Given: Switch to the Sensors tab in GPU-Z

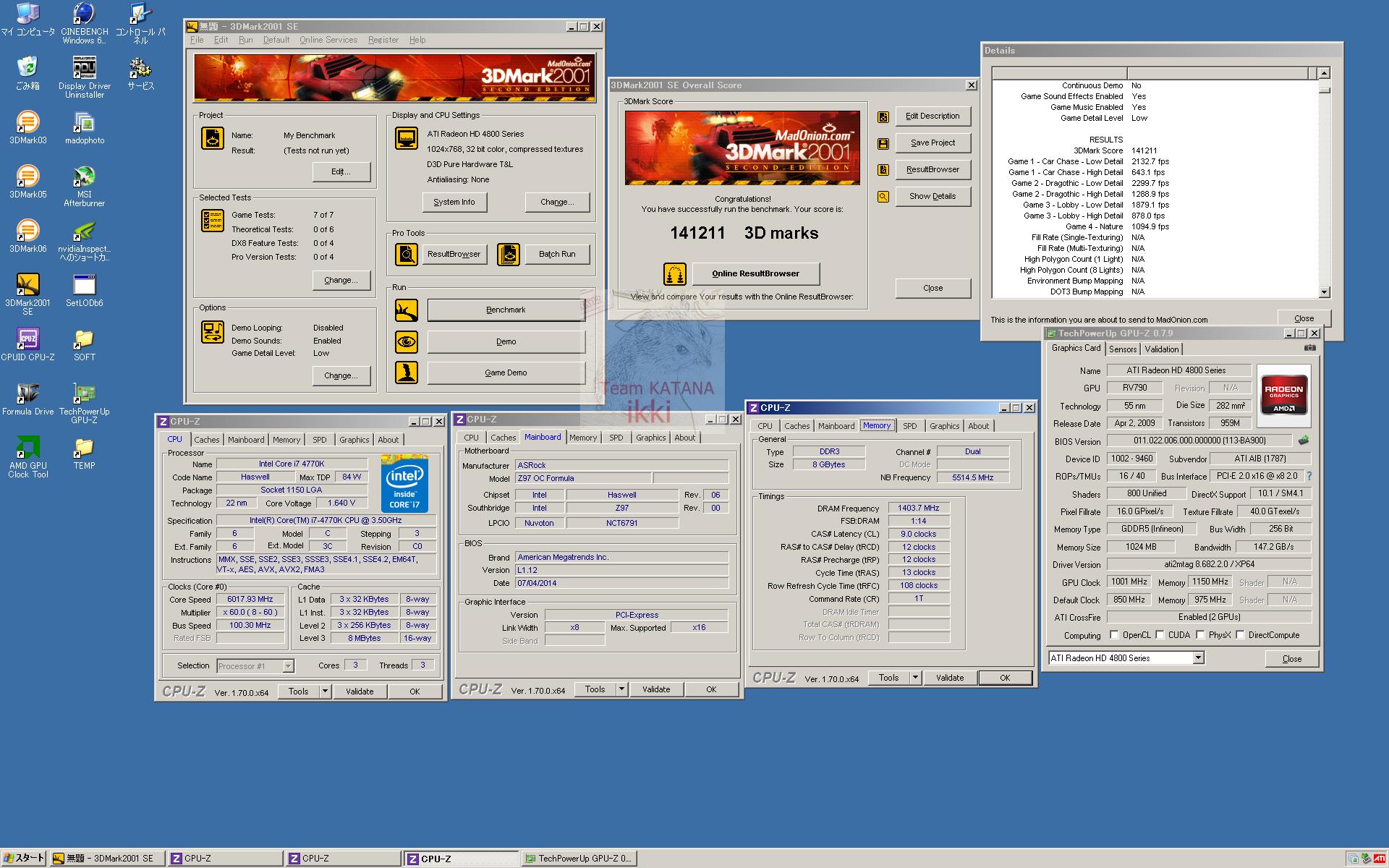Looking at the screenshot, I should pos(1123,349).
